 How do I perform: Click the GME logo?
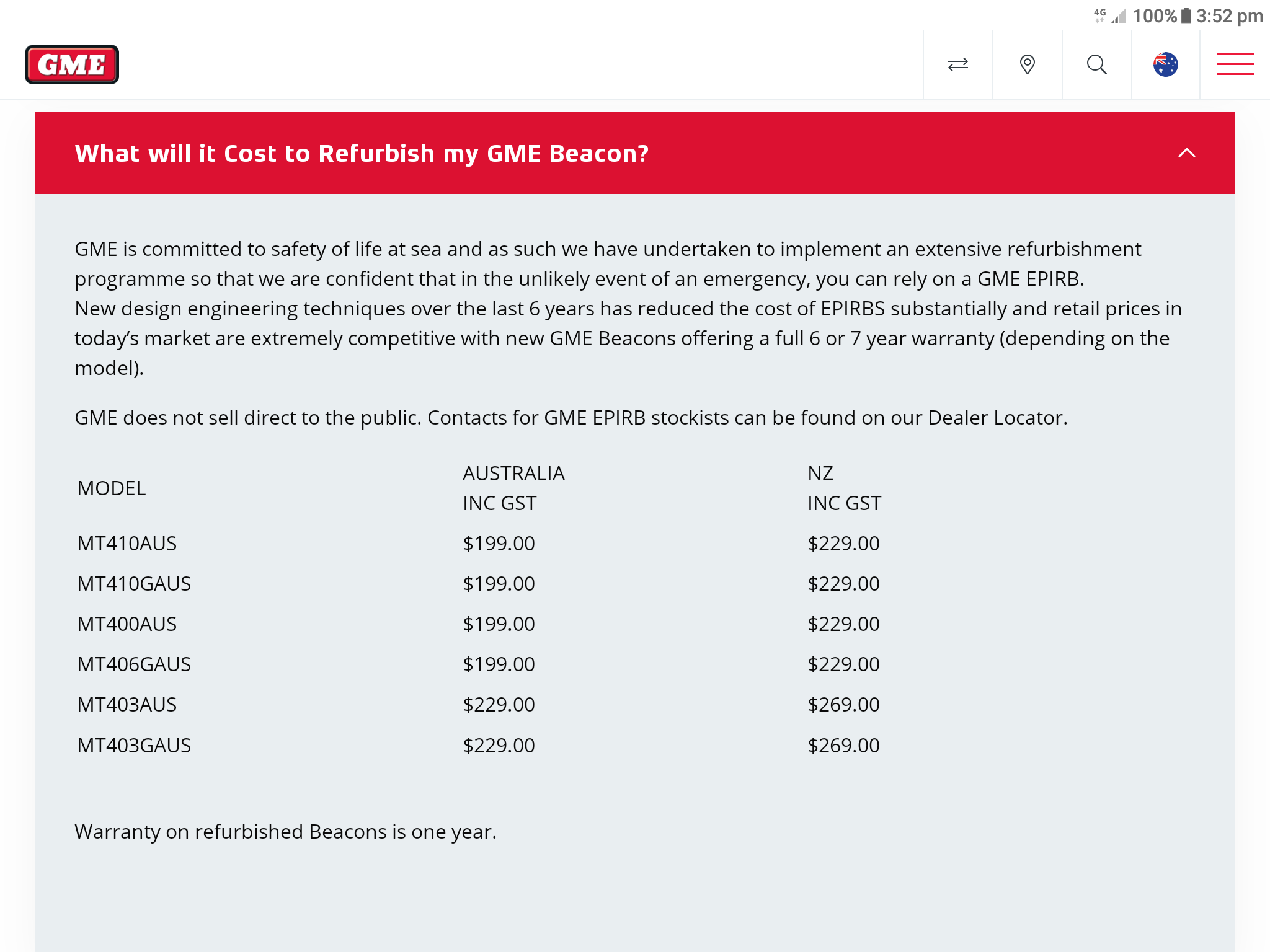[72, 64]
